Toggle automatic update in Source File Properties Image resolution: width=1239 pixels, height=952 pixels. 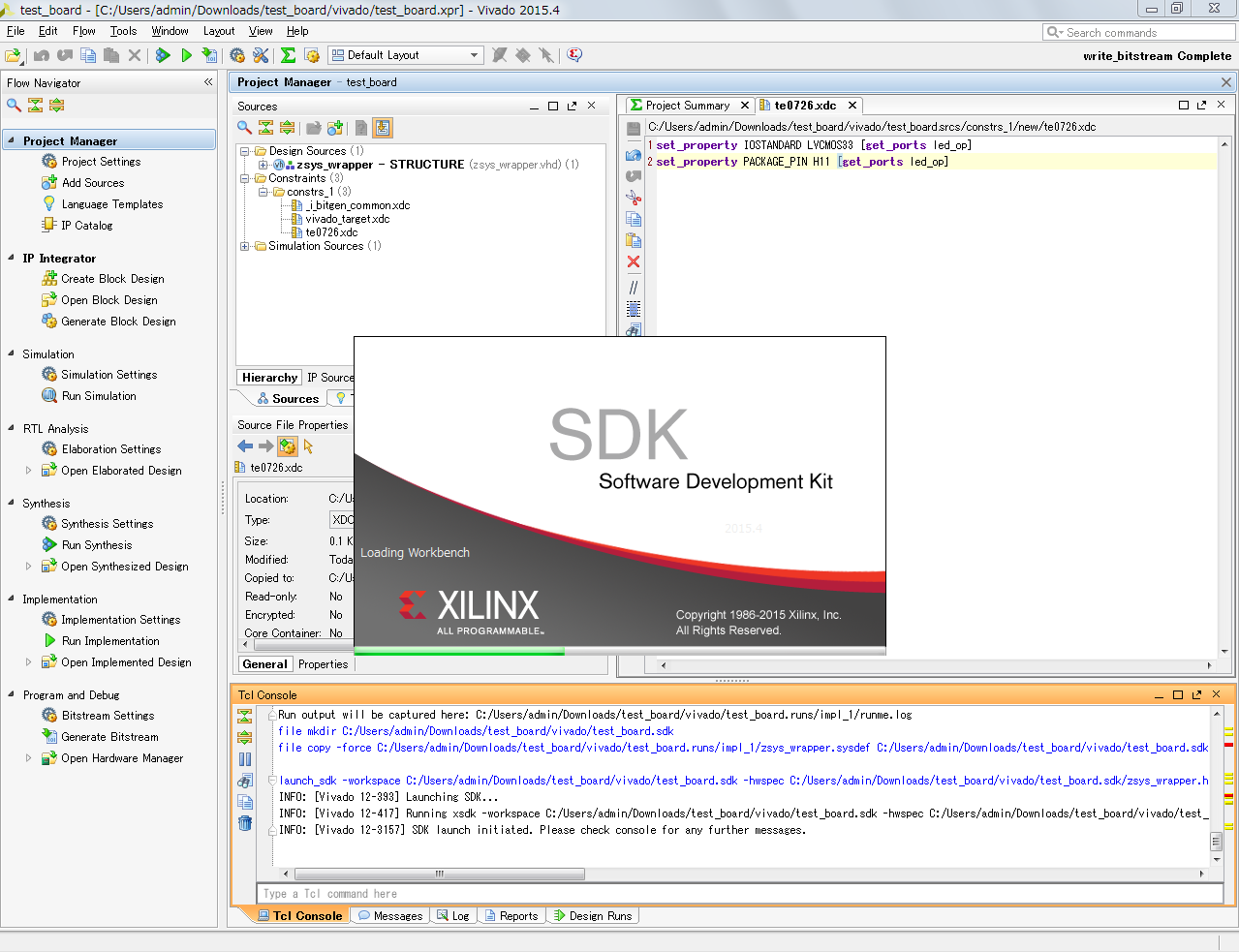click(288, 446)
